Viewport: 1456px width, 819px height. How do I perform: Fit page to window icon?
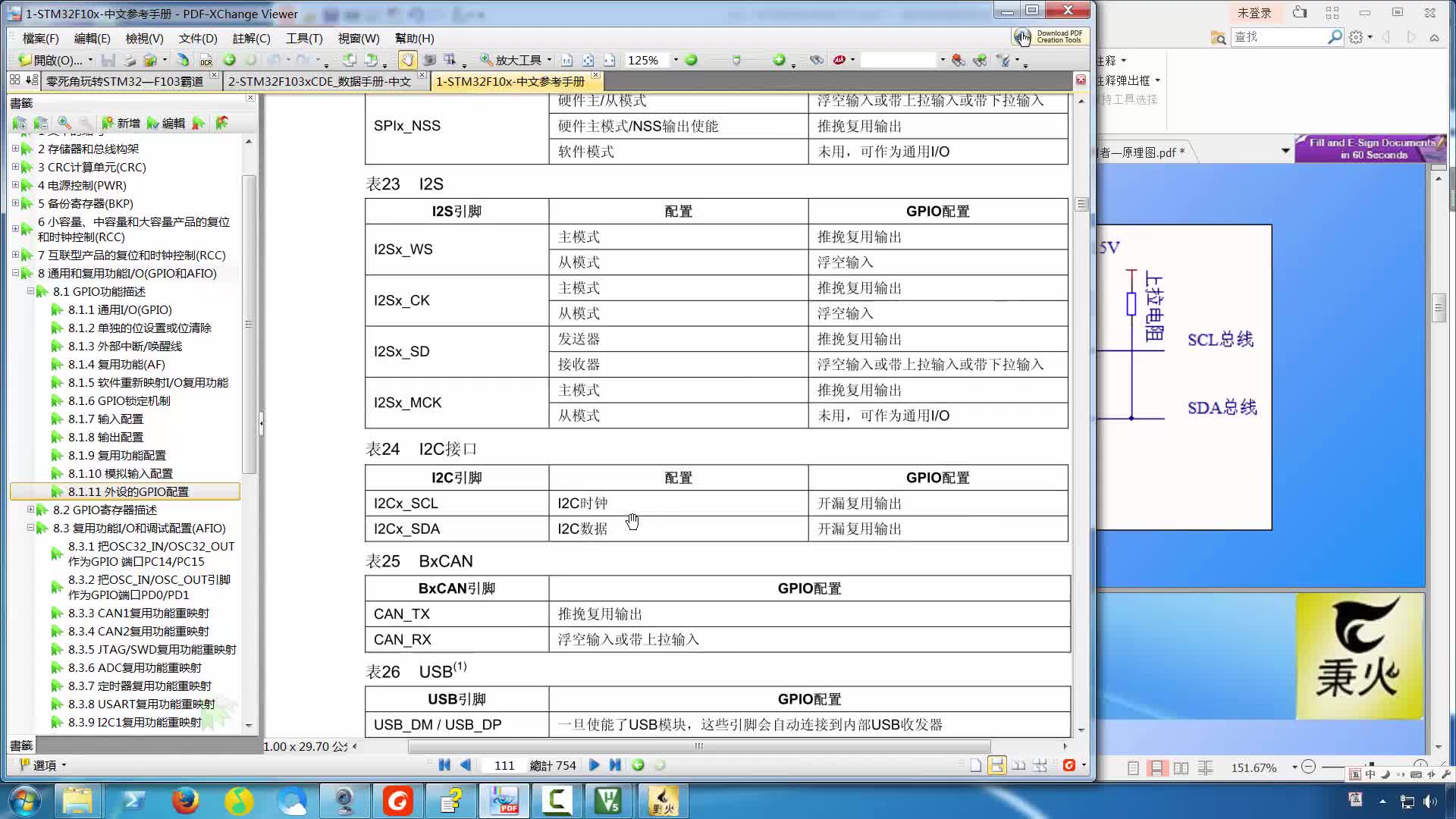(588, 60)
